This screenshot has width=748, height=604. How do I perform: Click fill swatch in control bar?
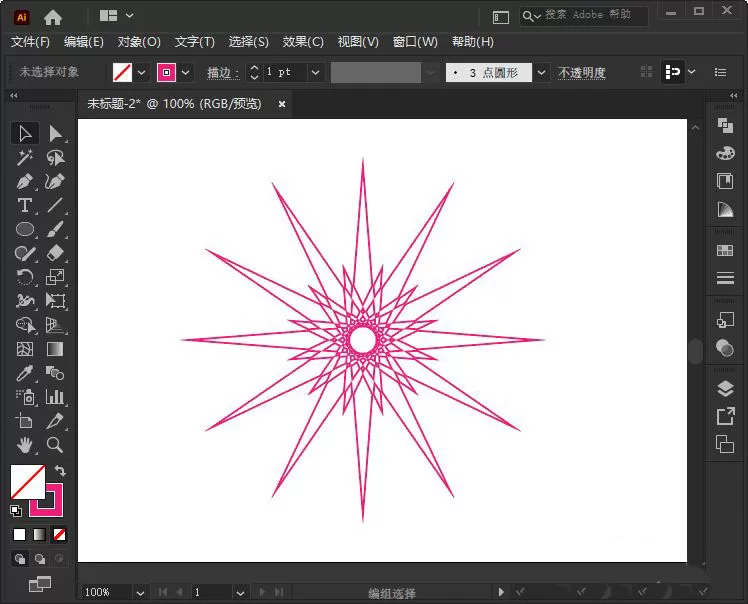(122, 73)
